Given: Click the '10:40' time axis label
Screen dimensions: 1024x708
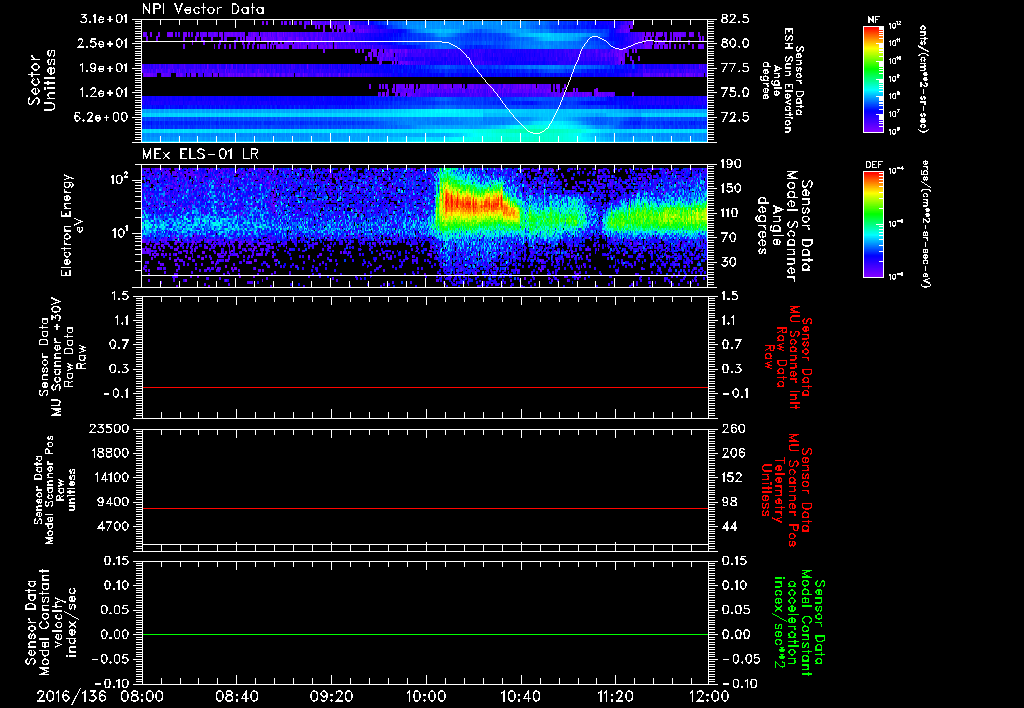Looking at the screenshot, I should pos(520,696).
